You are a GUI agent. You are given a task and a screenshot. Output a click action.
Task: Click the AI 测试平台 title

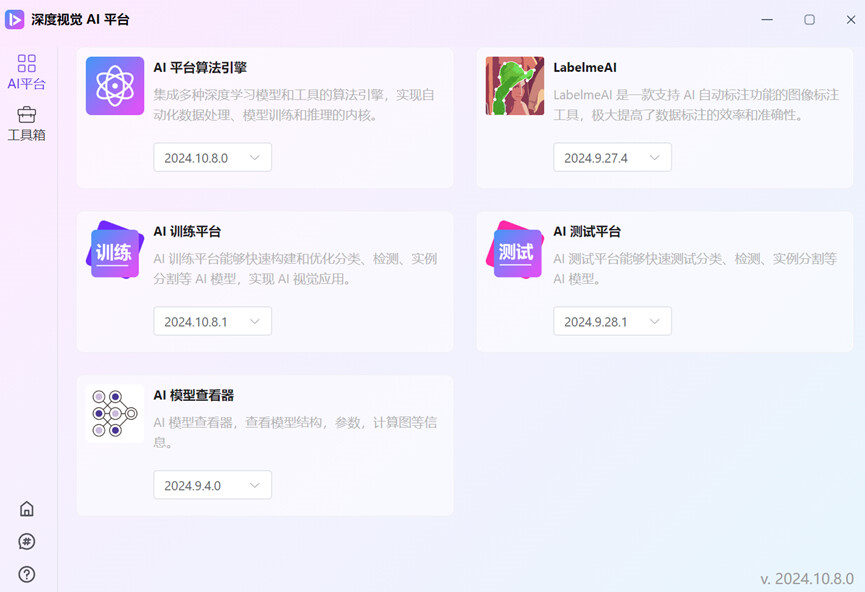coord(587,231)
